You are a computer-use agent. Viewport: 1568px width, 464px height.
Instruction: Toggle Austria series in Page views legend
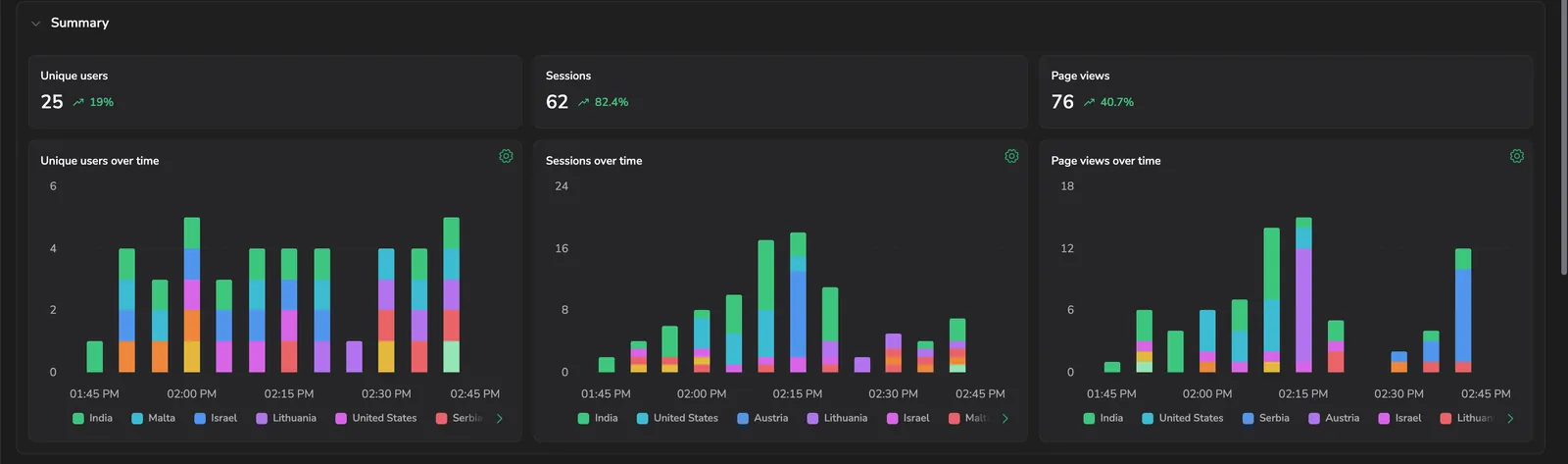1334,418
